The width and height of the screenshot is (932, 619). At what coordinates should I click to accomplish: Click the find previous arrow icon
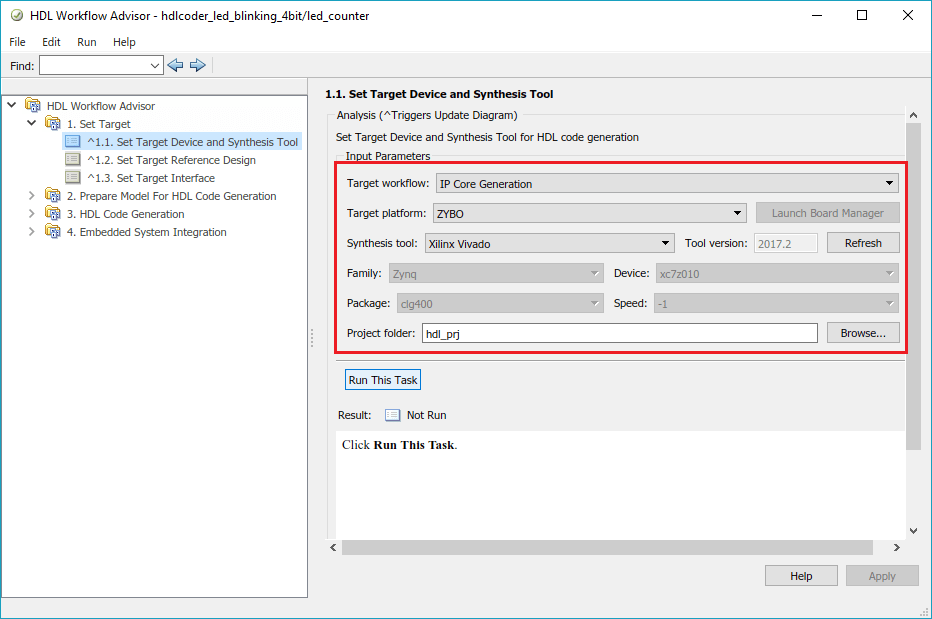[x=176, y=65]
